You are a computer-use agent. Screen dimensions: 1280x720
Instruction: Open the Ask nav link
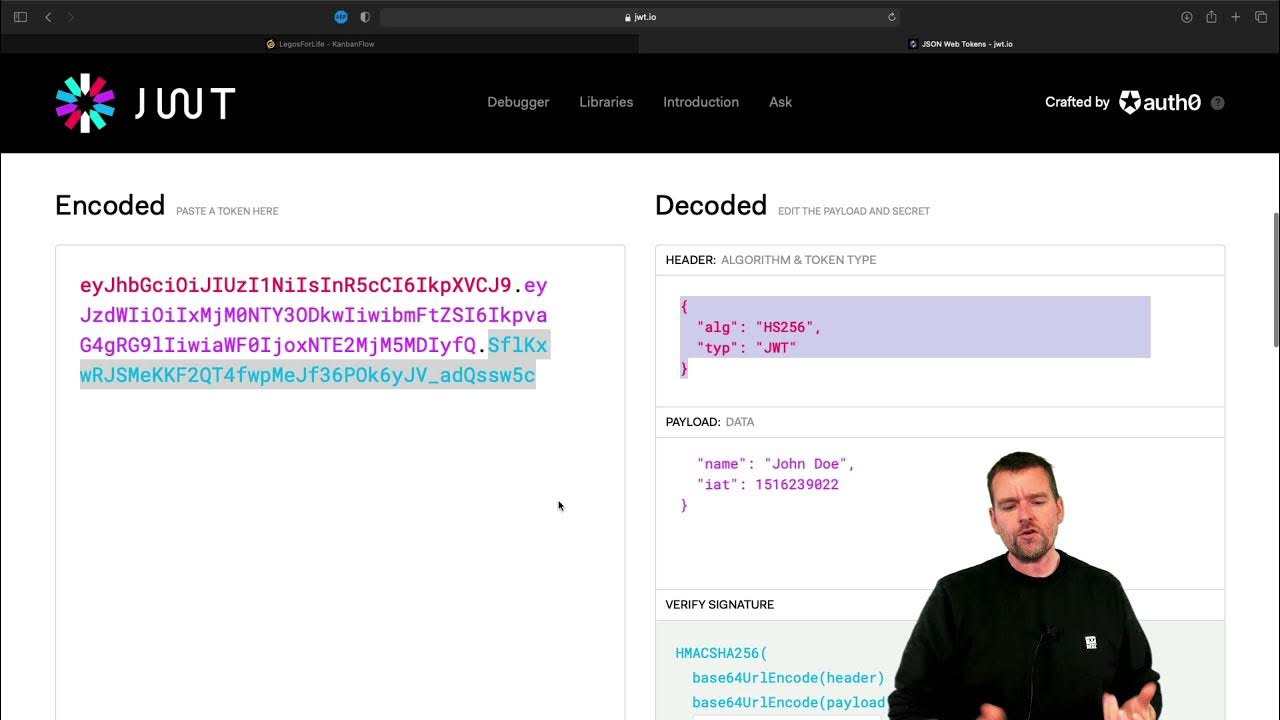(780, 102)
